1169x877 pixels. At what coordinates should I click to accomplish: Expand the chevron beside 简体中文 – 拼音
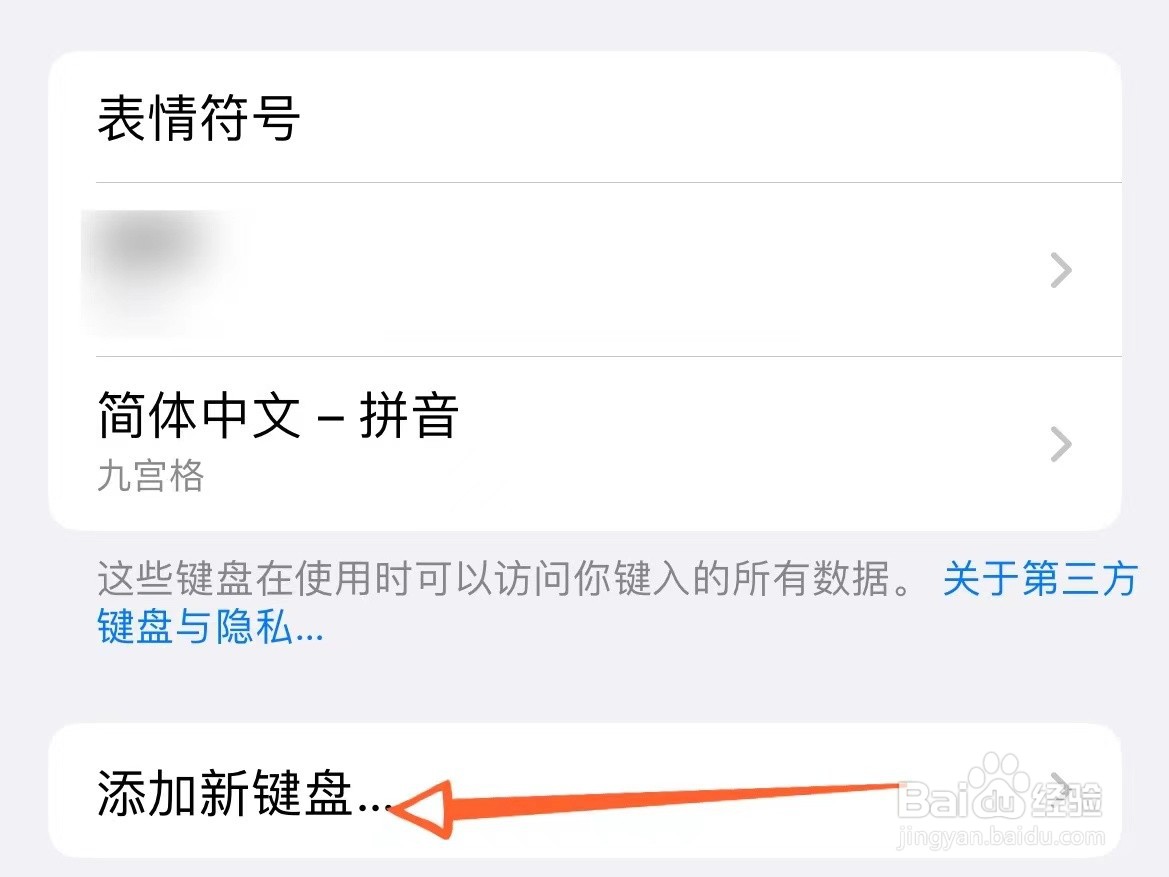(1060, 444)
